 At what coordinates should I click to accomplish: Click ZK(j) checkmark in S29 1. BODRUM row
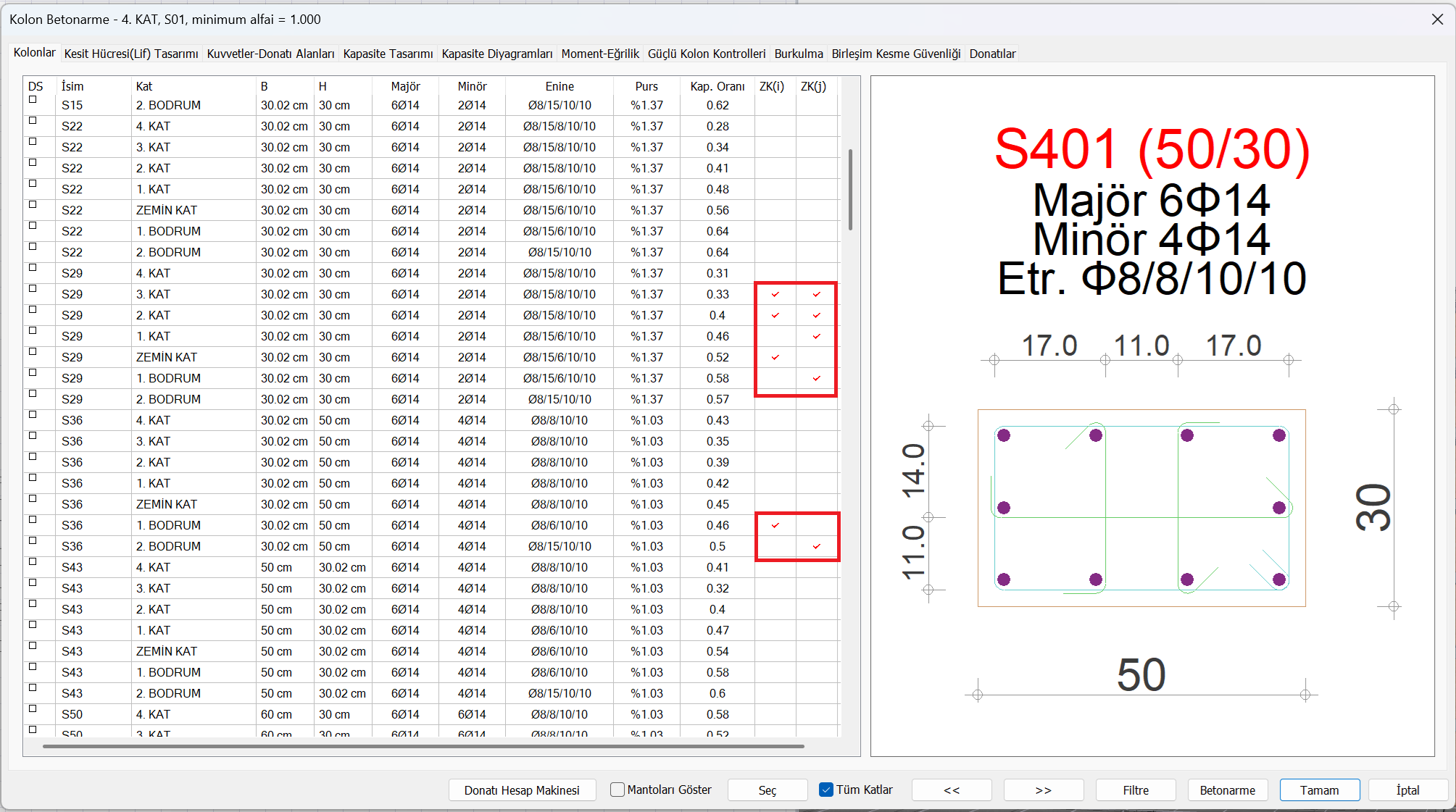[817, 378]
